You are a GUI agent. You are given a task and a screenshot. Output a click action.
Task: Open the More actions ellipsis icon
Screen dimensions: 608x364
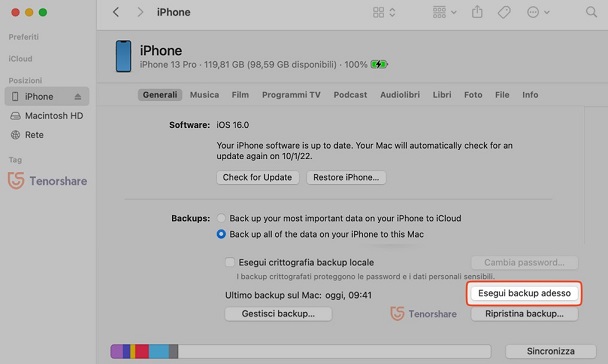coord(533,12)
